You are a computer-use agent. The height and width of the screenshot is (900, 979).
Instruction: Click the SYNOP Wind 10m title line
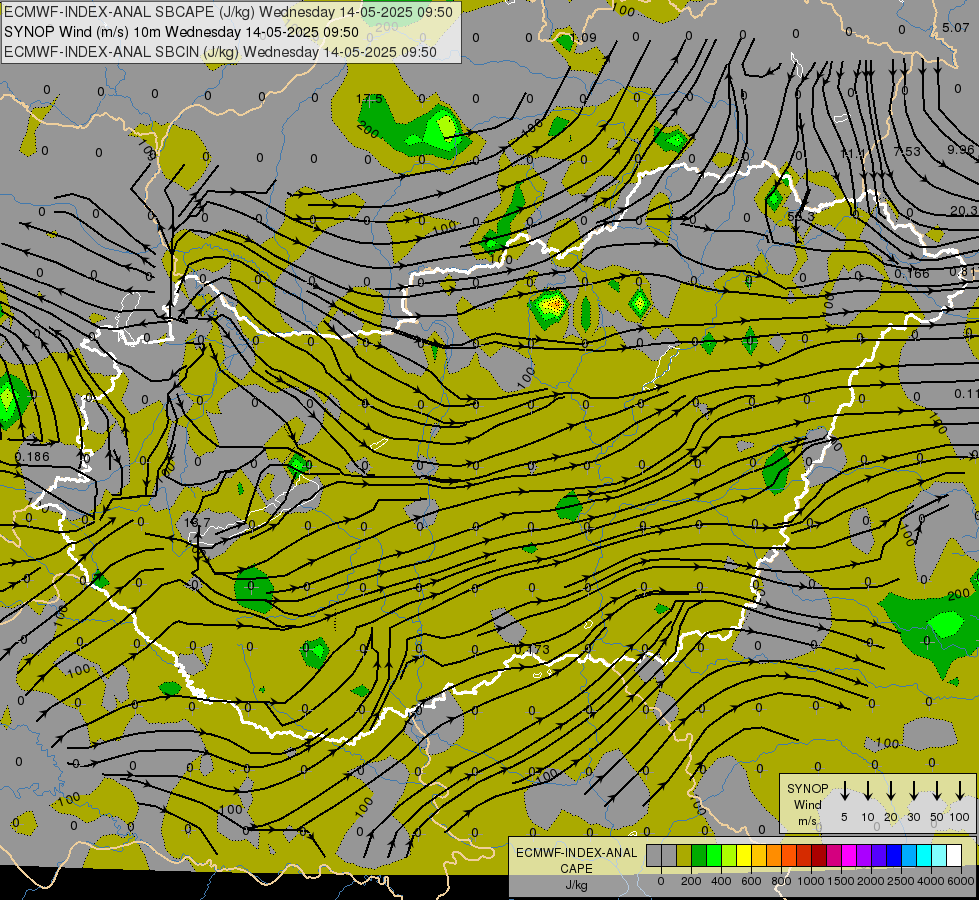pos(181,32)
